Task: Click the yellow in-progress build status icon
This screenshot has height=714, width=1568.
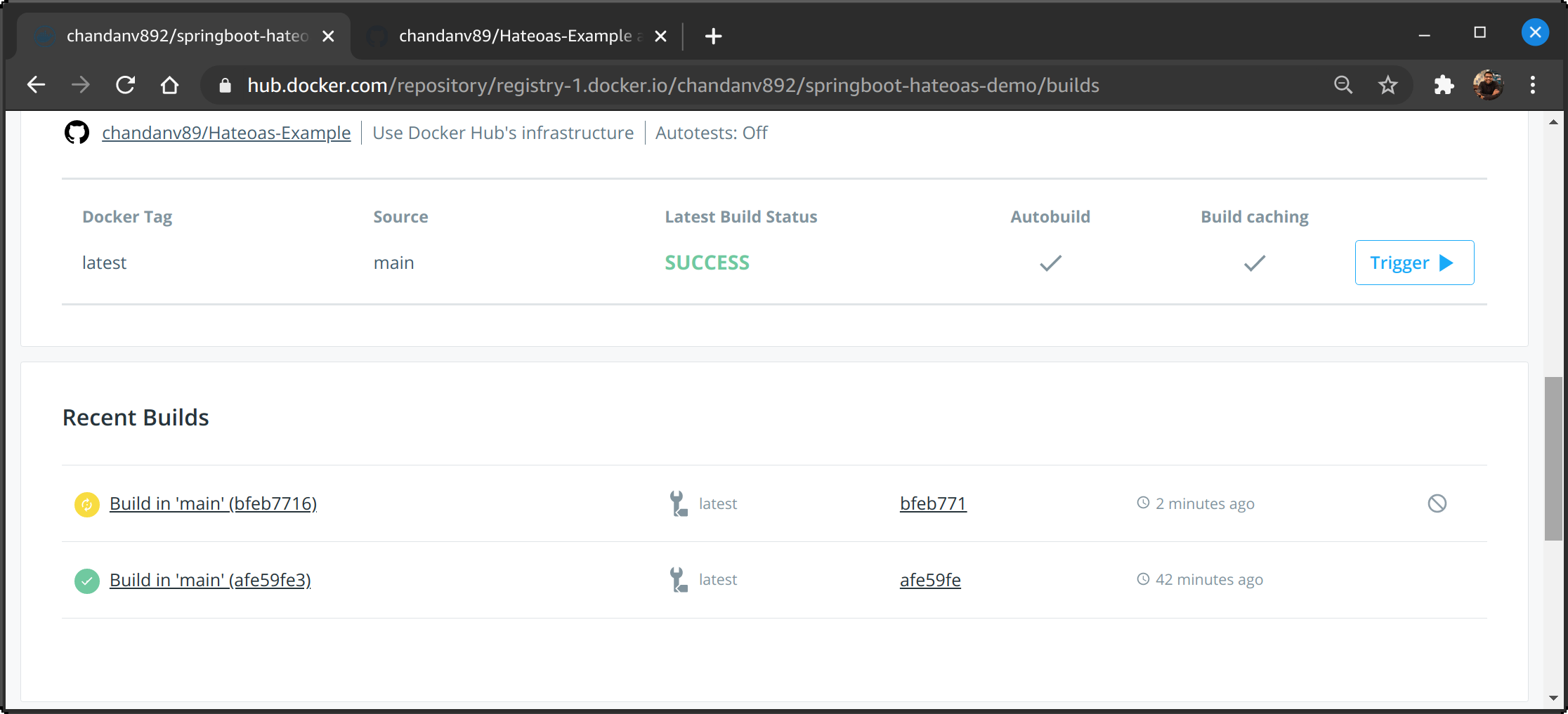Action: [x=86, y=504]
